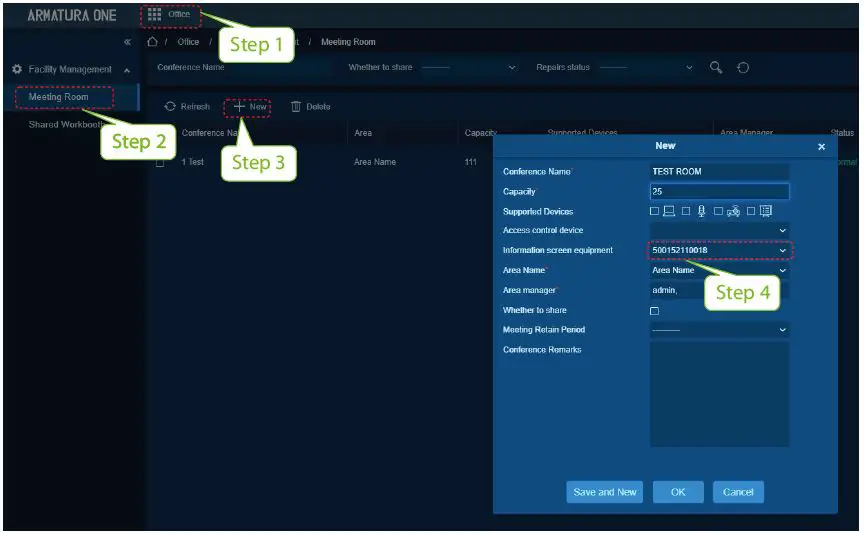Click Facility Management gear icon
This screenshot has height=534, width=864.
pos(17,69)
